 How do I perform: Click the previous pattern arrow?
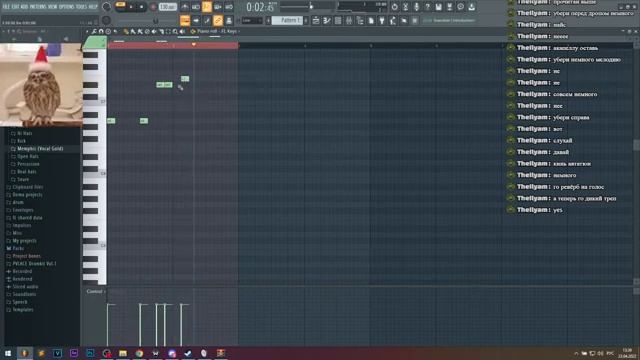268,20
